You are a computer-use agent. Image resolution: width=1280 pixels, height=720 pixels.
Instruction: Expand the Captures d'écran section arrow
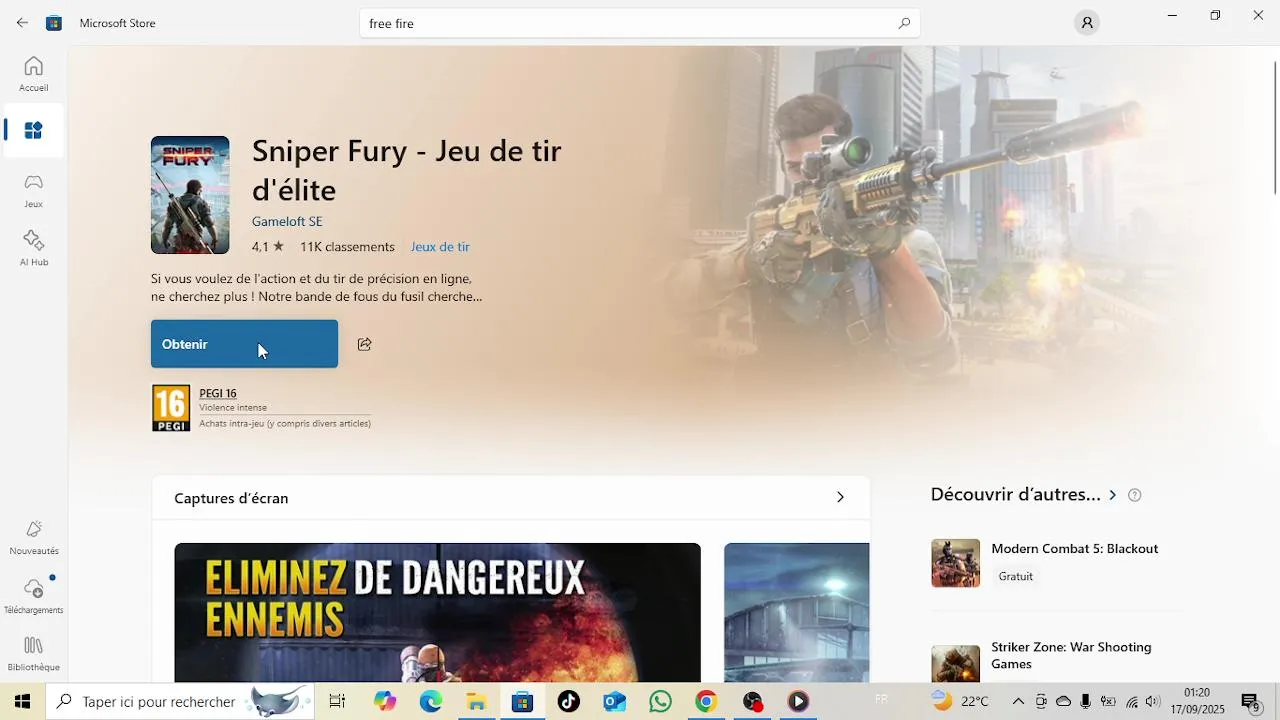pyautogui.click(x=840, y=497)
